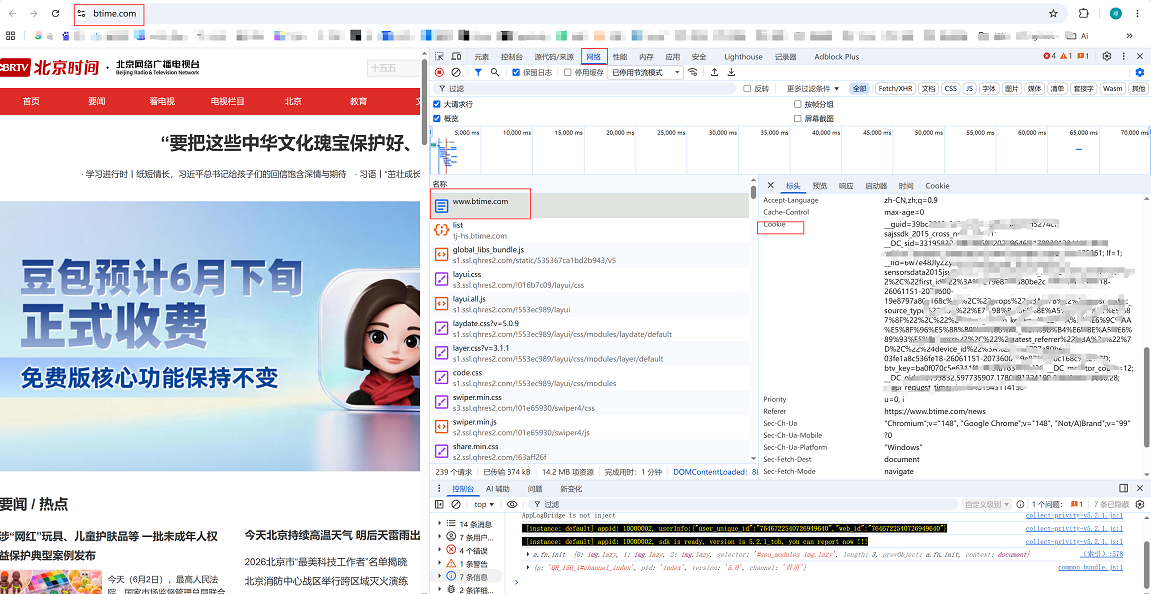Export HAR with the download icon
The width and height of the screenshot is (1151, 594).
[x=731, y=72]
